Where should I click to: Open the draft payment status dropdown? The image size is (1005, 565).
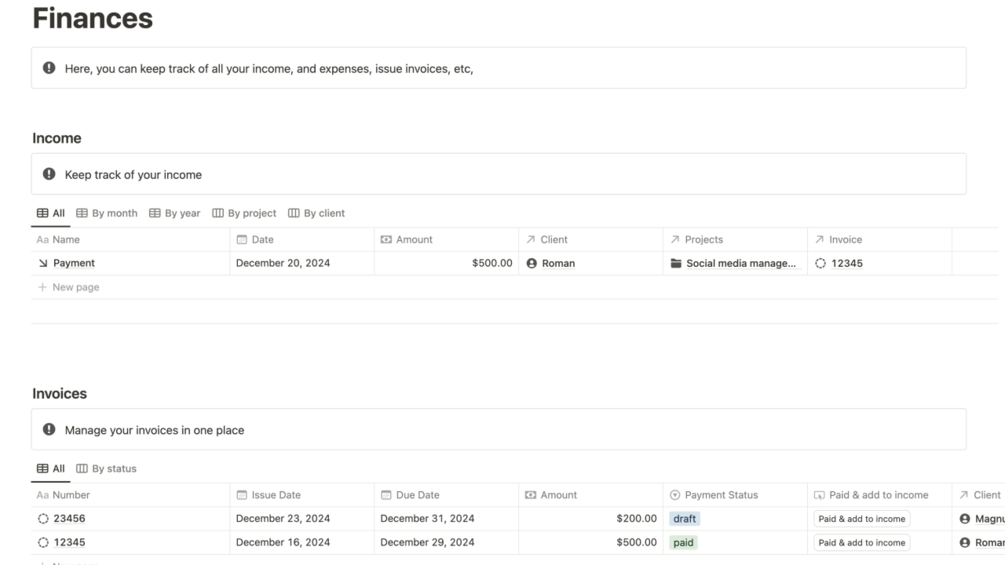coord(685,519)
